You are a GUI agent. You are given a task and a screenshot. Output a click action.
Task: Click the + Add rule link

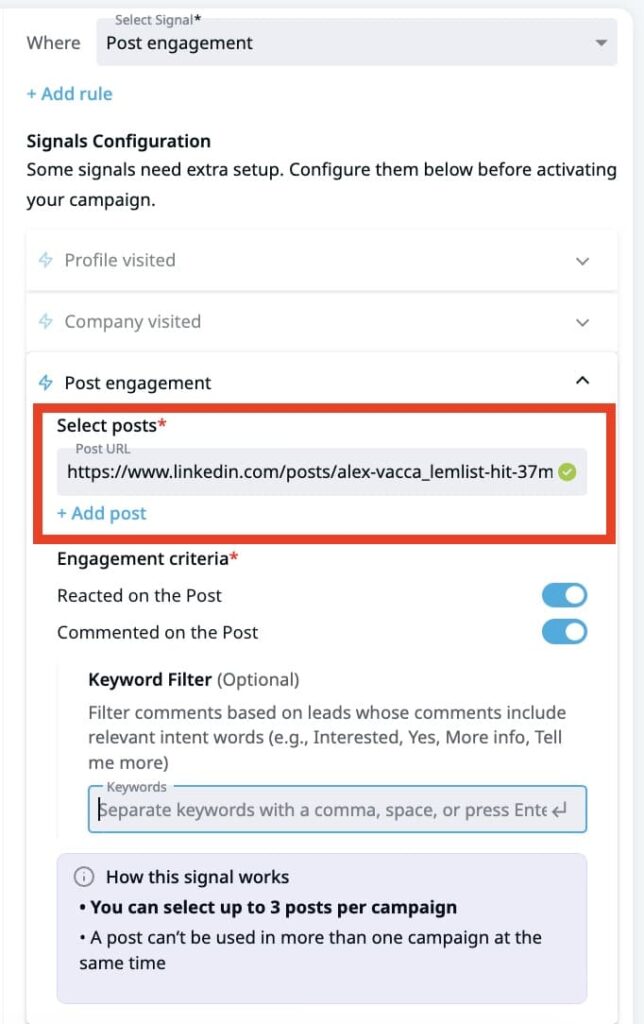[x=69, y=93]
